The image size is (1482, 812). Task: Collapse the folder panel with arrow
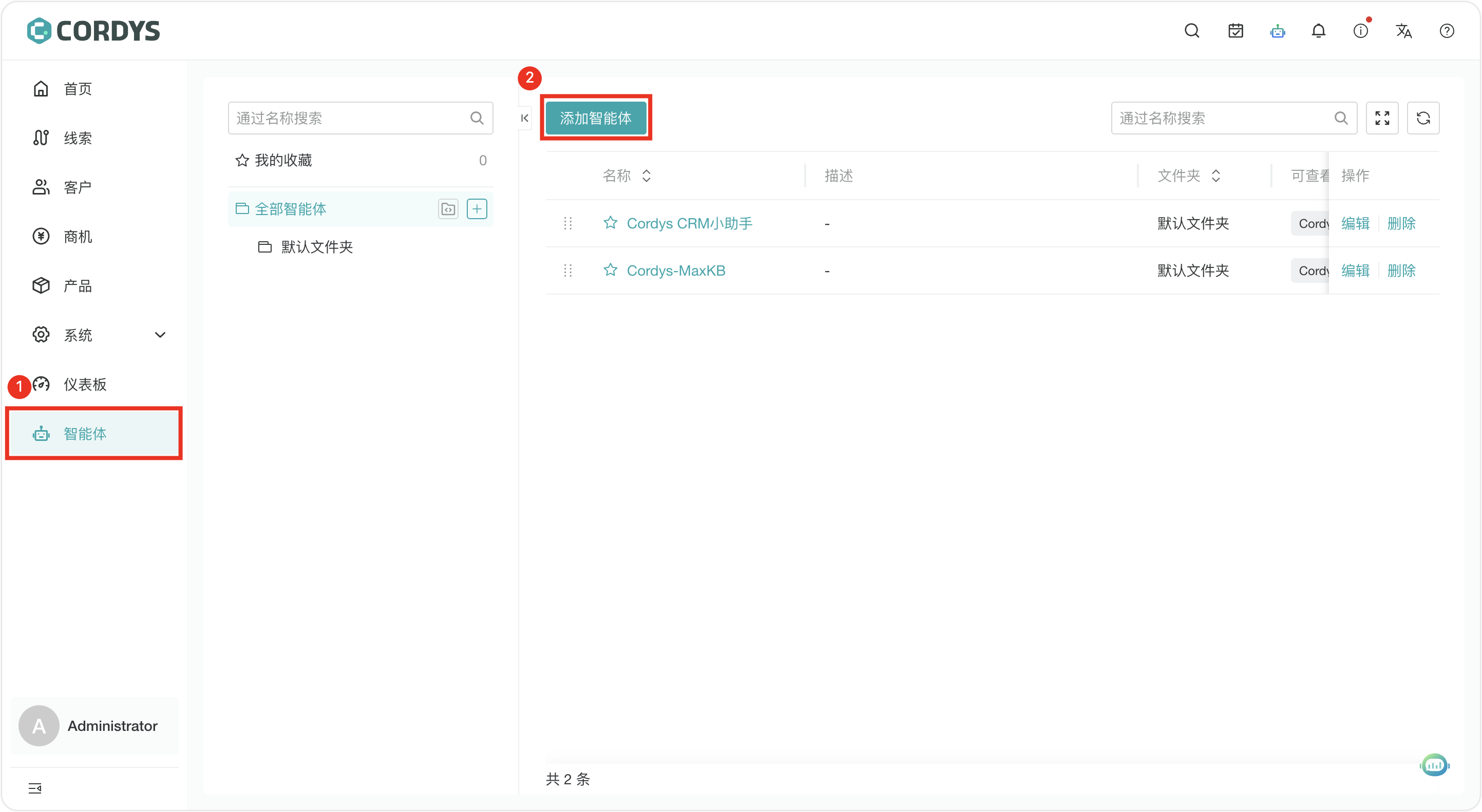(524, 118)
